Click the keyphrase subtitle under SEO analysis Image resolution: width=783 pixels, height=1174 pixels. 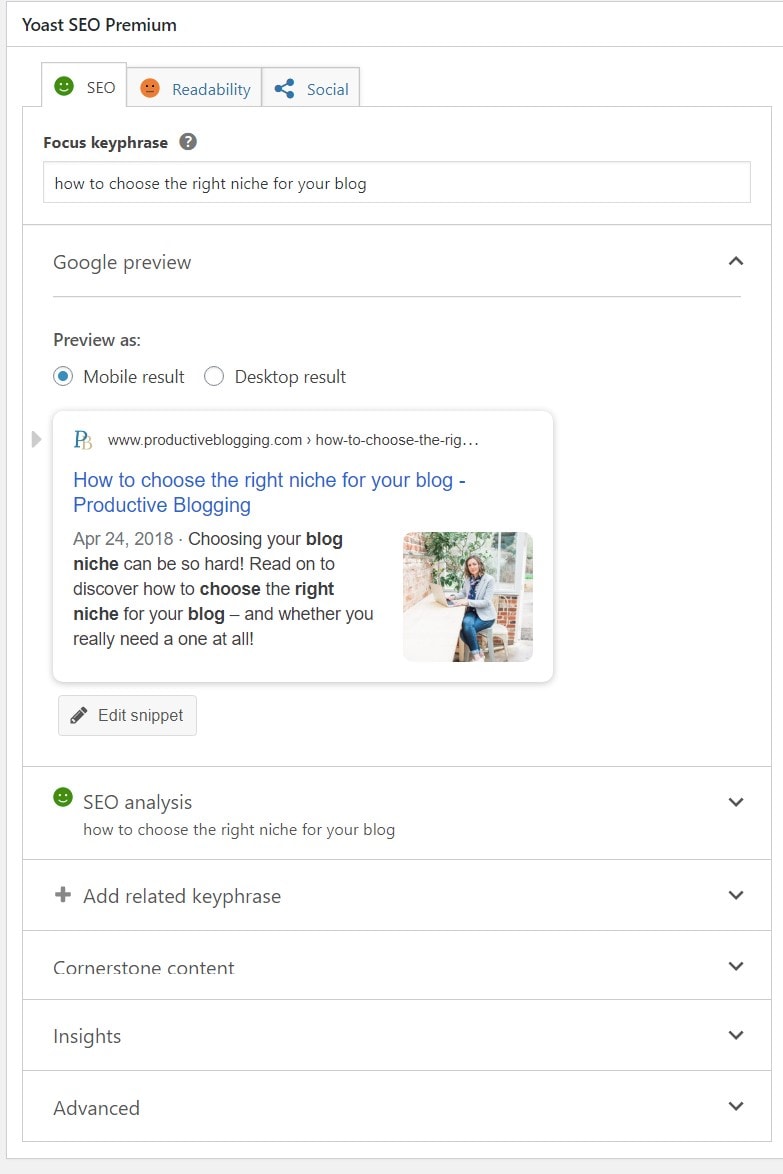(239, 830)
